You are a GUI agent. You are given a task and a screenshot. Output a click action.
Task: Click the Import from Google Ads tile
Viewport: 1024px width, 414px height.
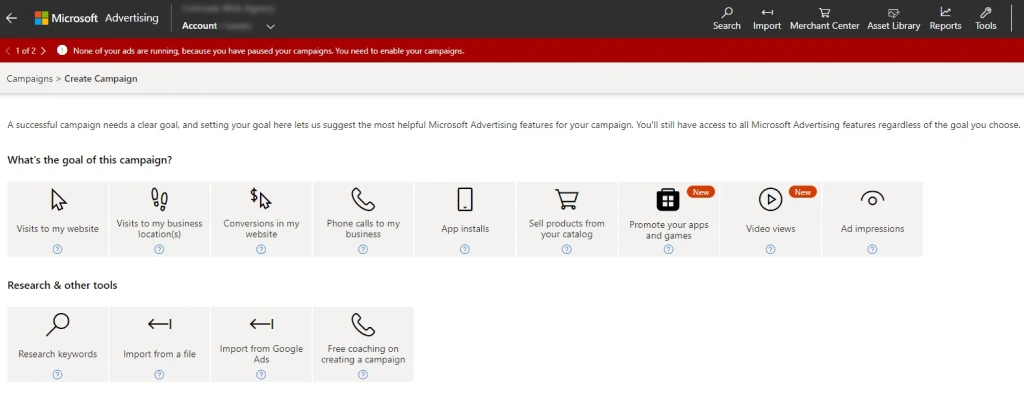pyautogui.click(x=261, y=344)
